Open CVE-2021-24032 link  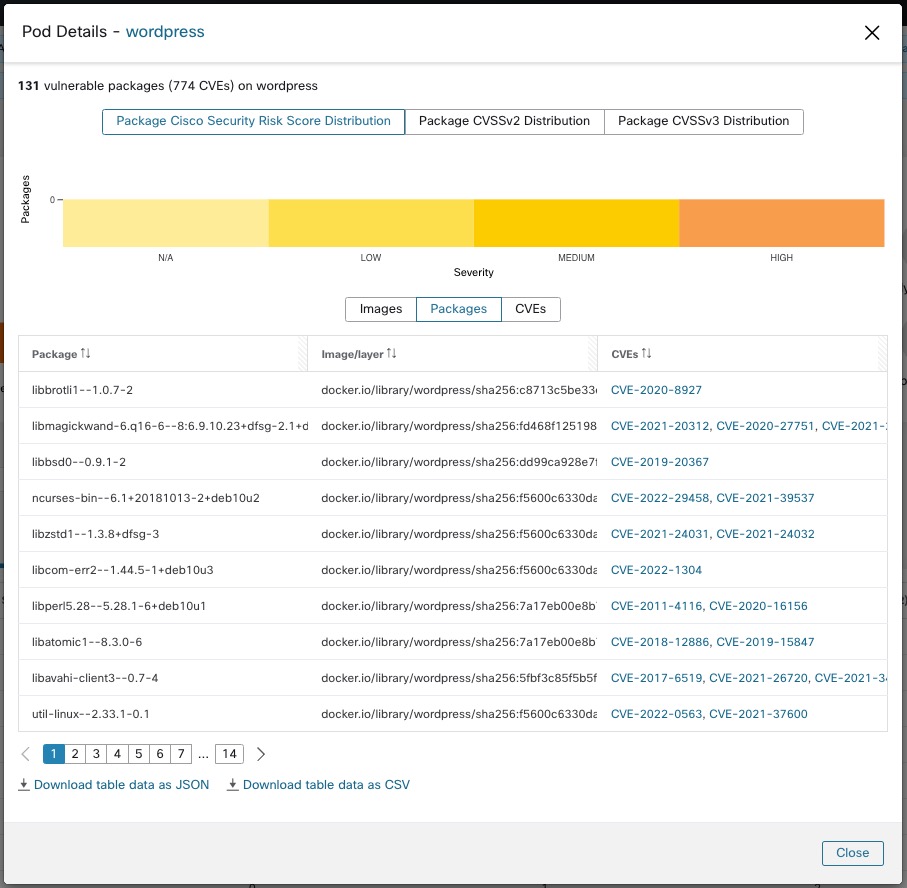coord(765,534)
